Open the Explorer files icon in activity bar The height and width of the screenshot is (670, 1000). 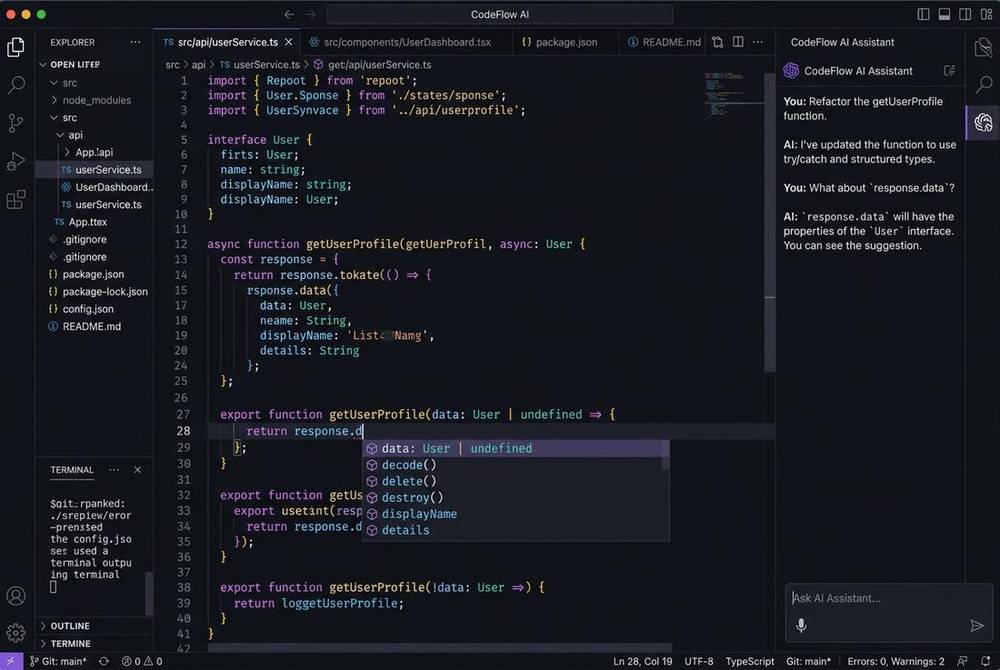(x=16, y=47)
